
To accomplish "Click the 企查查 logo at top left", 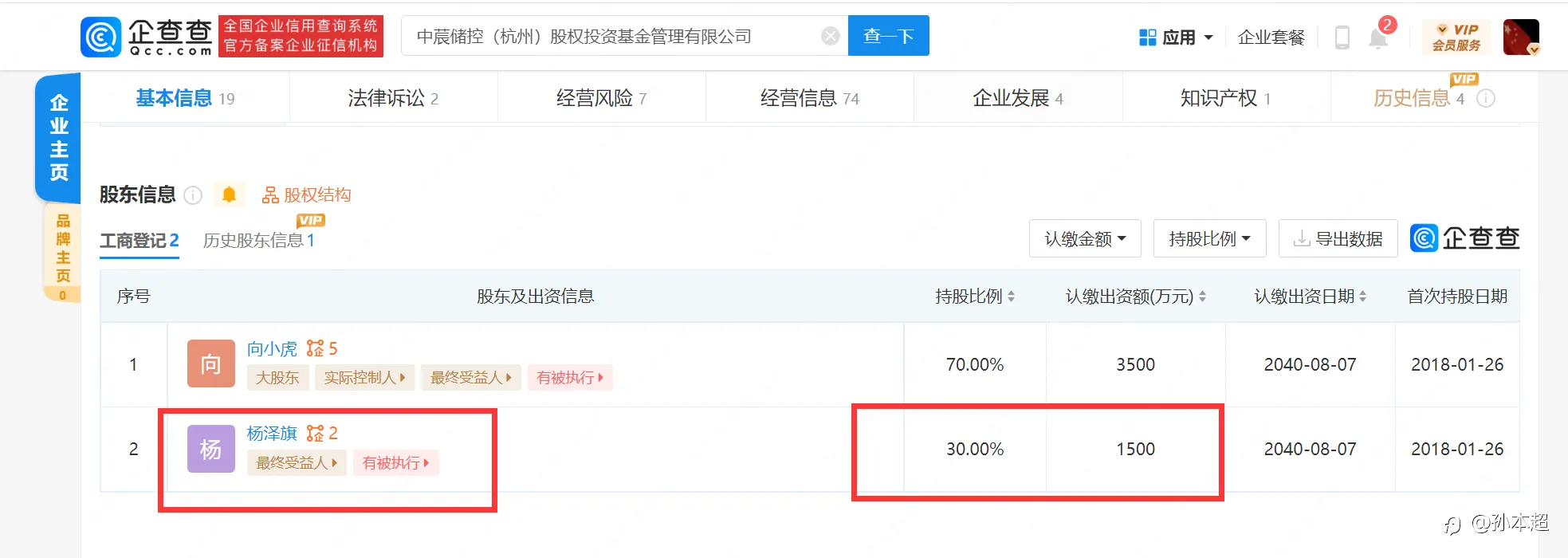I will [147, 37].
